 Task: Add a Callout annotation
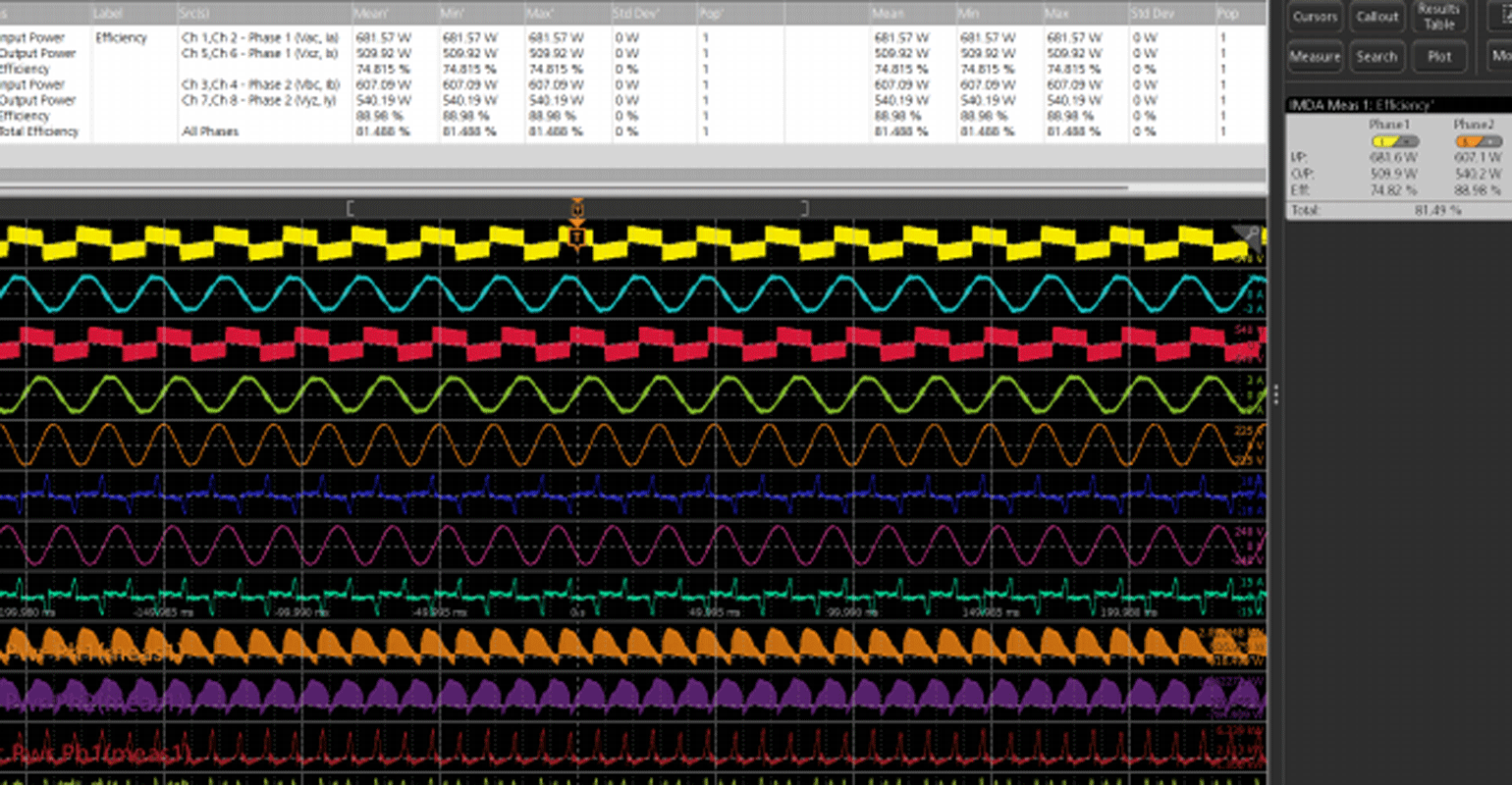(1377, 17)
